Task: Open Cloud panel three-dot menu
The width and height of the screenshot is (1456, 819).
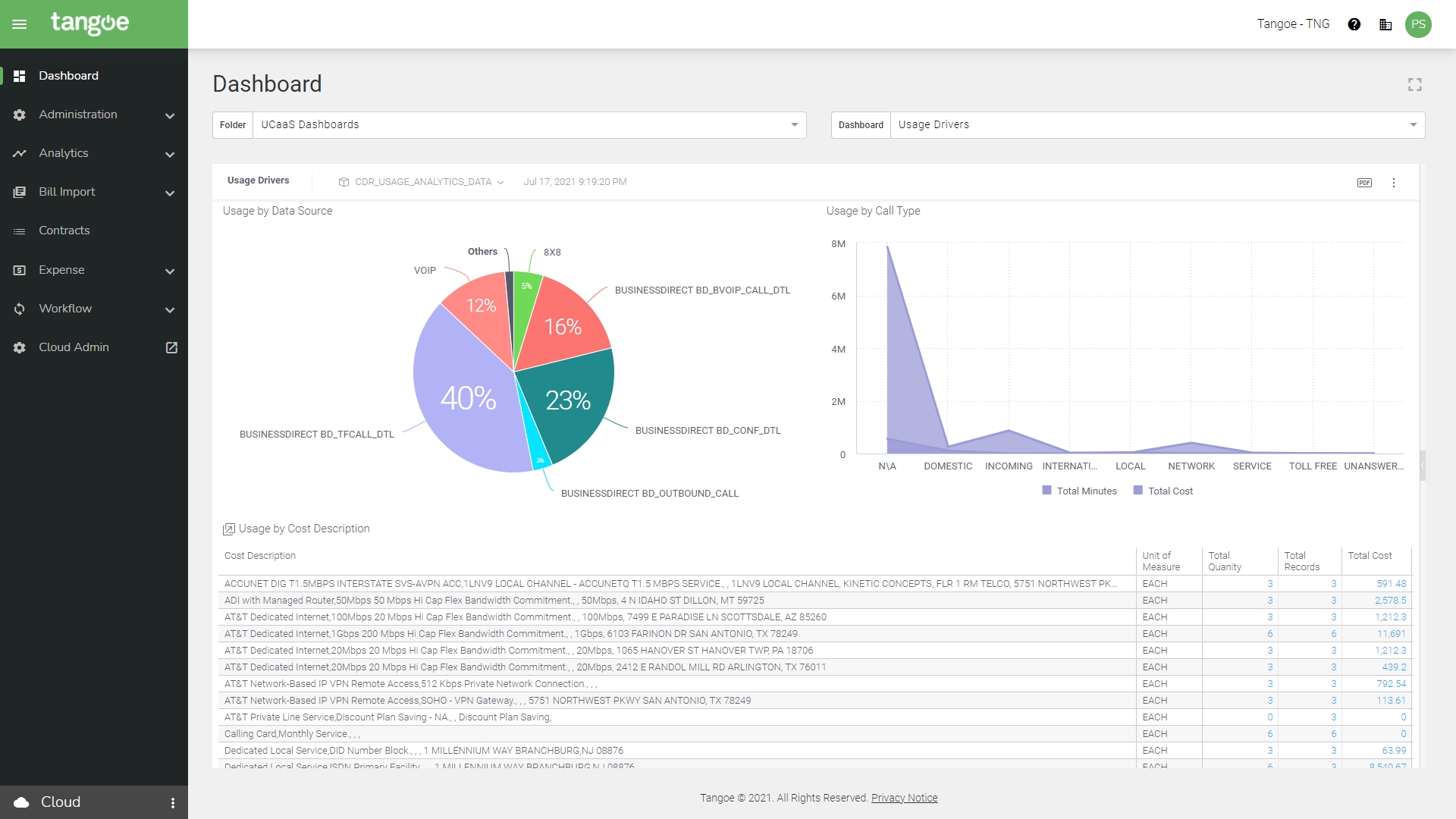Action: point(173,802)
